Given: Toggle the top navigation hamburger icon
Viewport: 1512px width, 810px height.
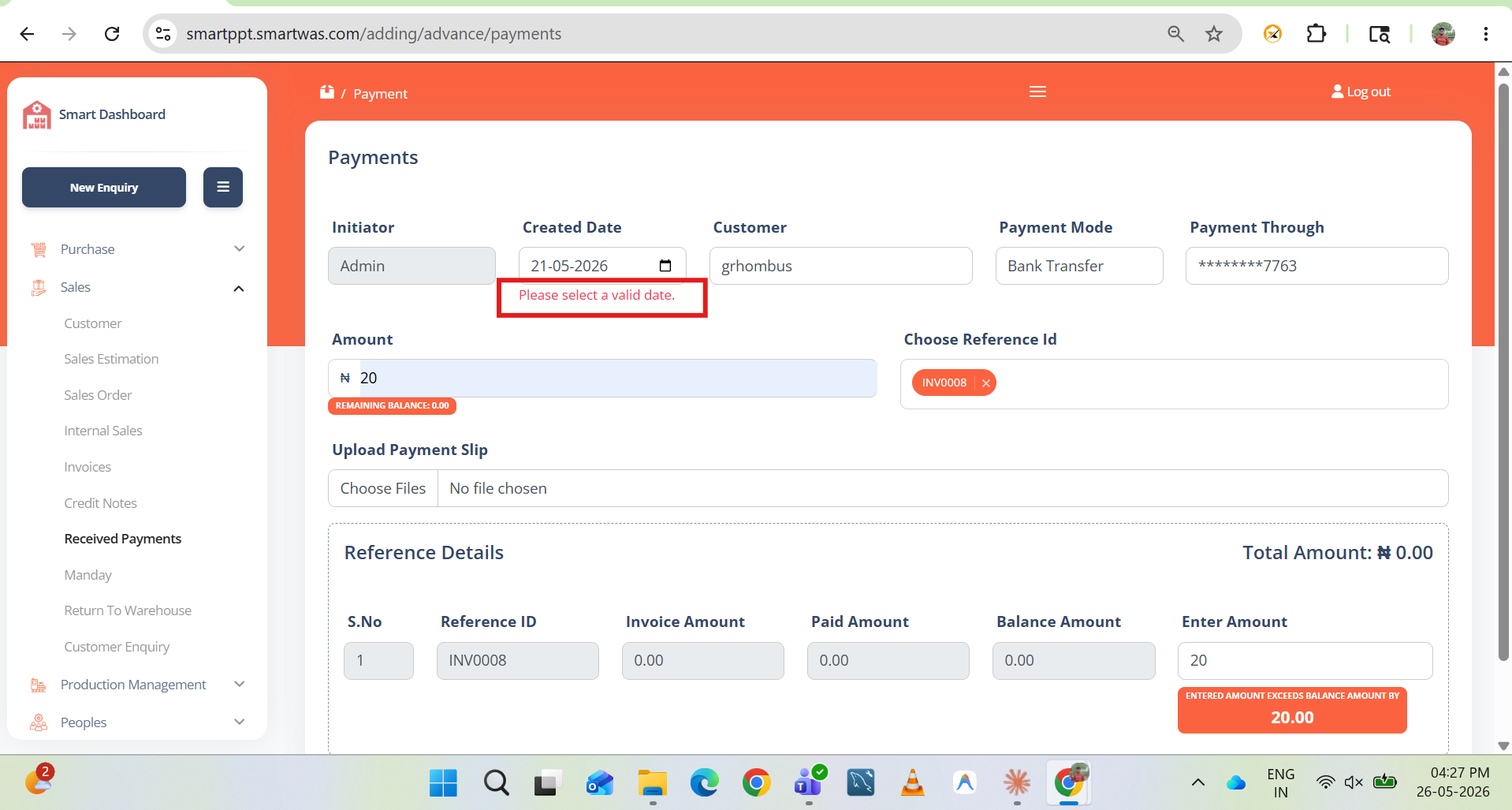Looking at the screenshot, I should point(1037,92).
